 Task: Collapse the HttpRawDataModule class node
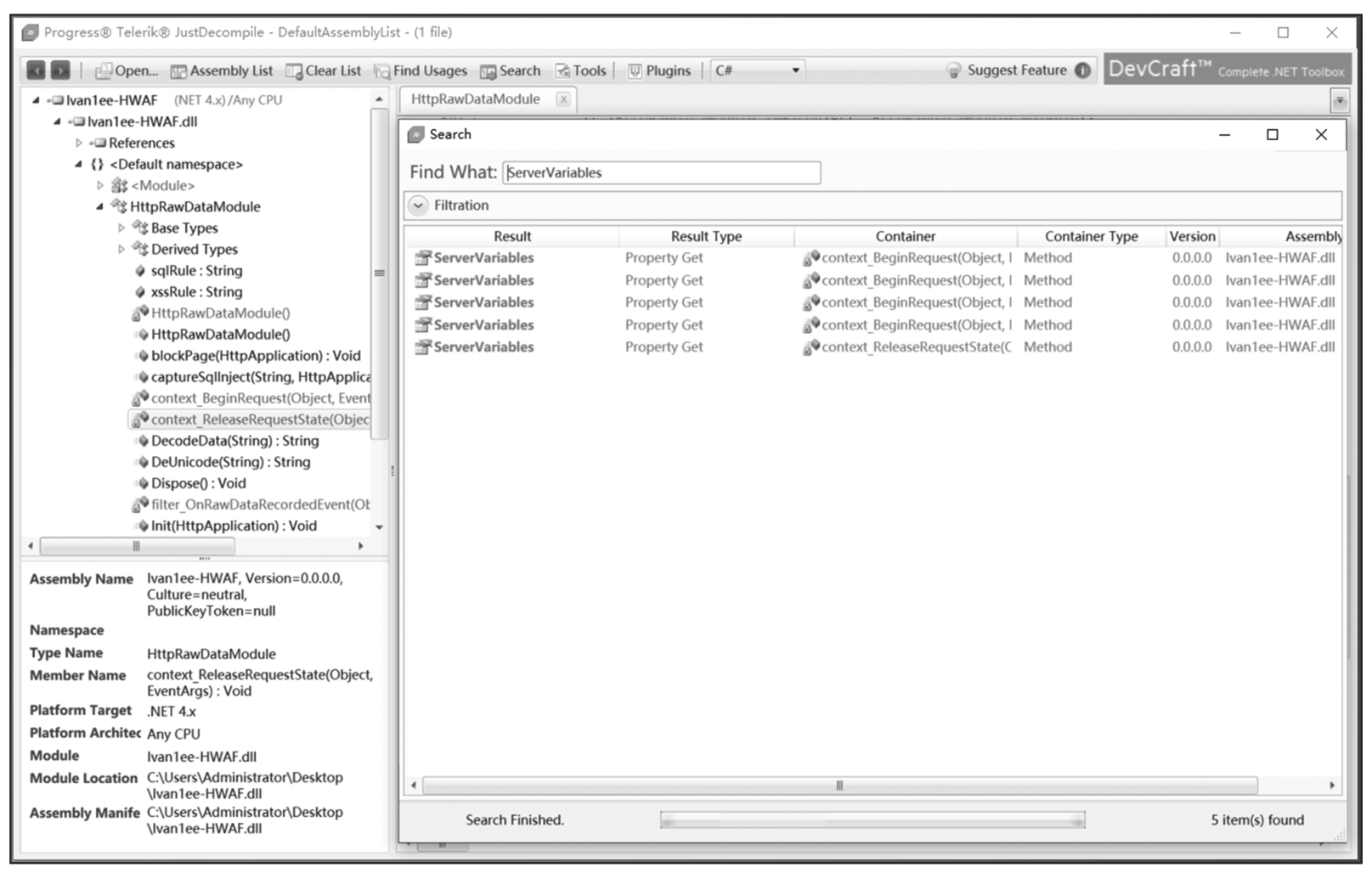click(99, 206)
